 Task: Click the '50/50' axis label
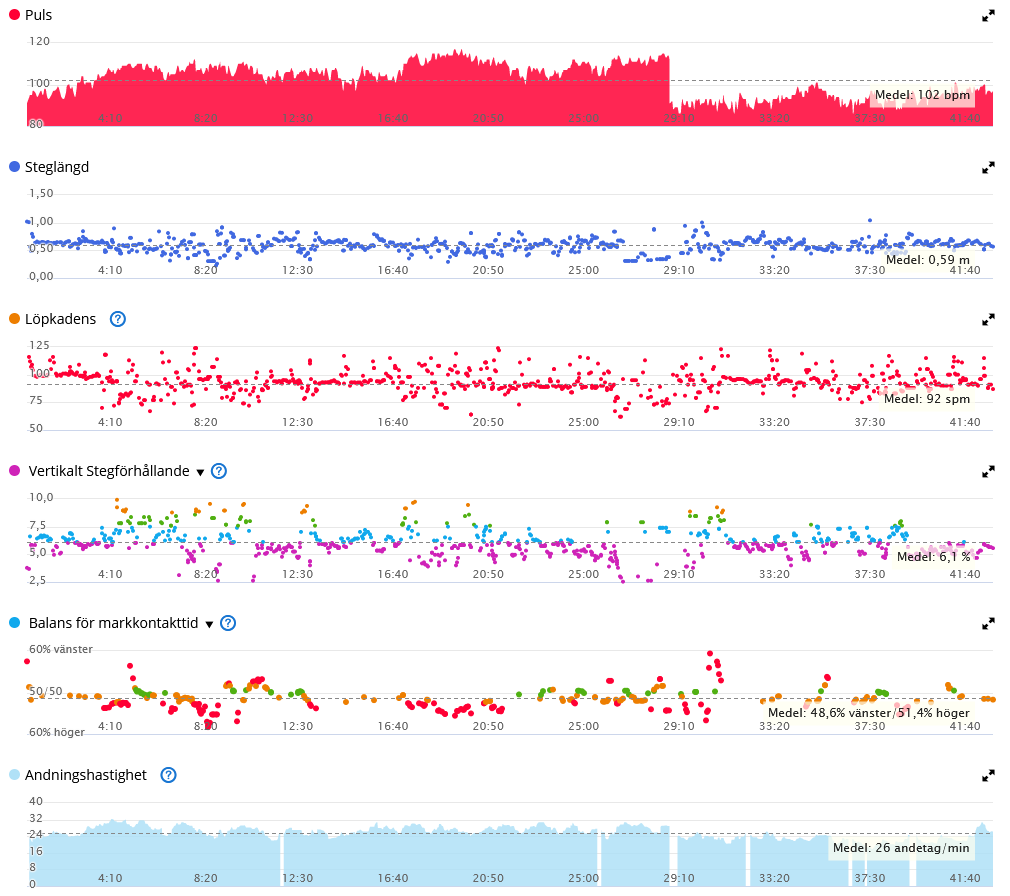coord(46,691)
